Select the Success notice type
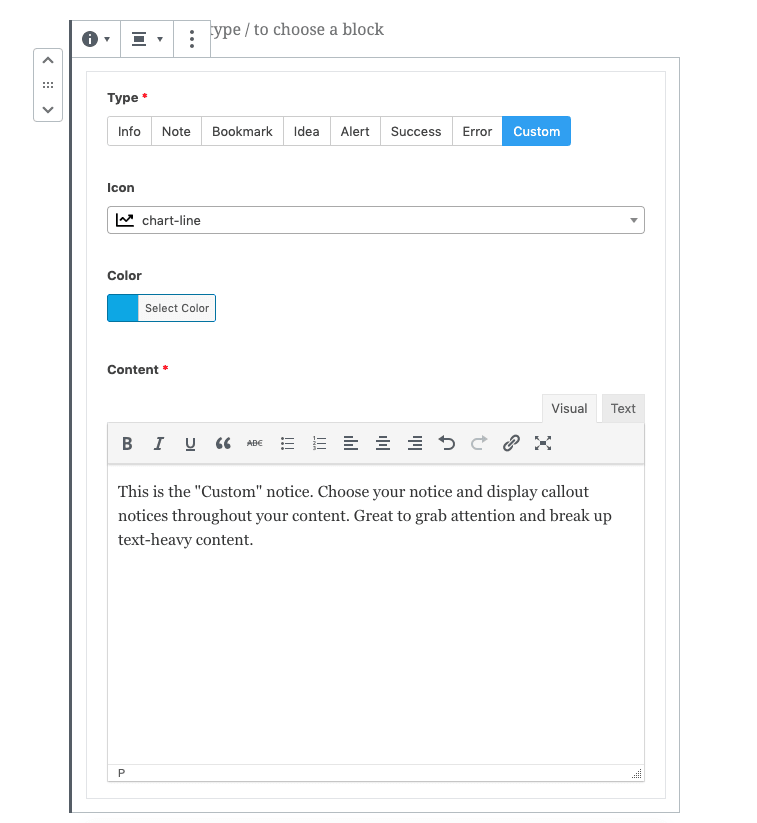757x823 pixels. click(x=416, y=131)
